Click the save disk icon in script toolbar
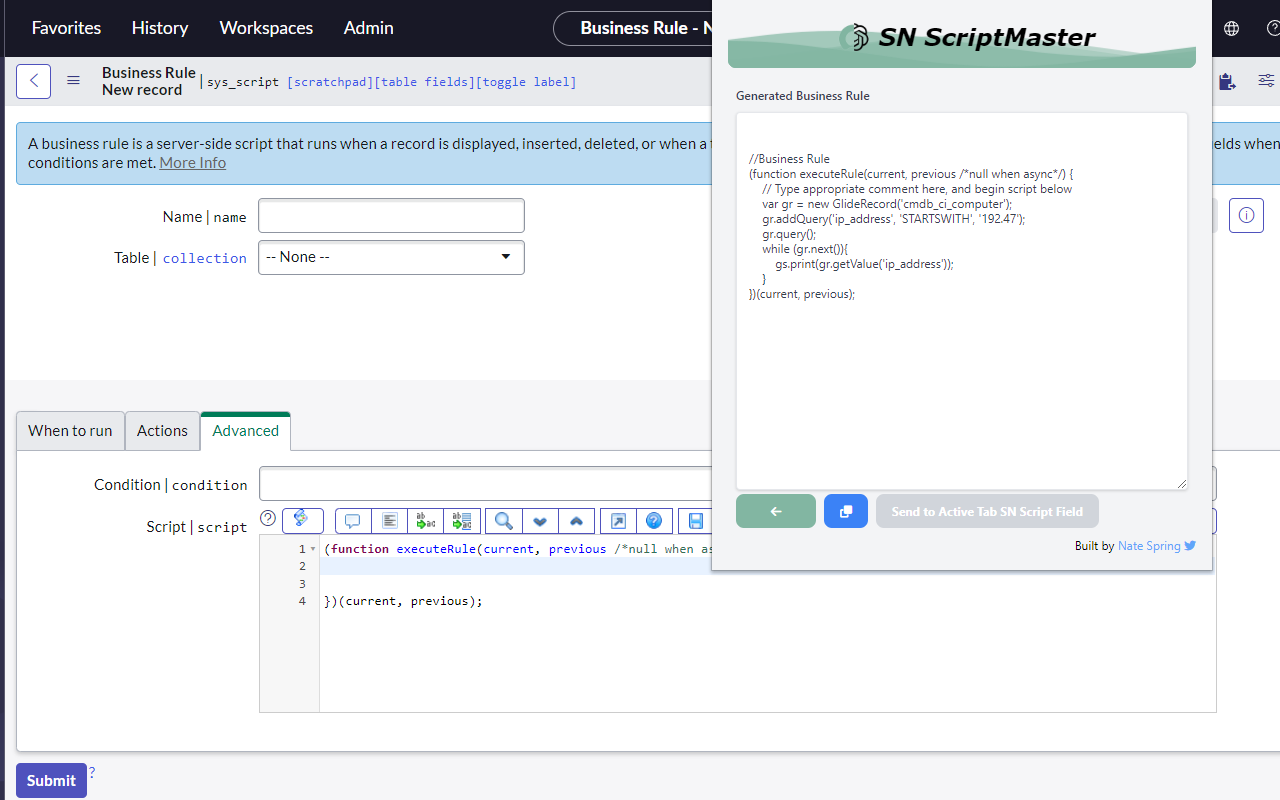1280x800 pixels. [x=695, y=521]
